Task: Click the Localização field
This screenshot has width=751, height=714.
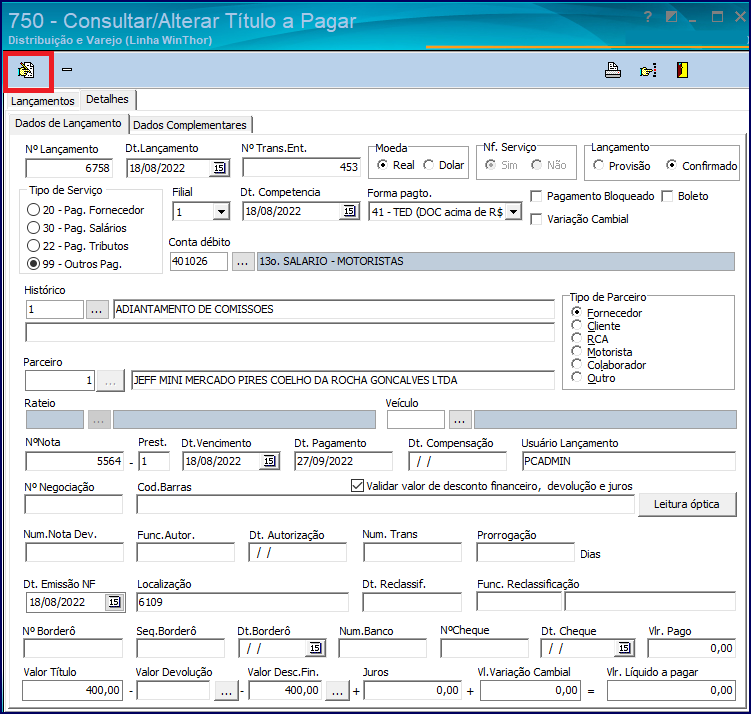Action: pos(242,602)
